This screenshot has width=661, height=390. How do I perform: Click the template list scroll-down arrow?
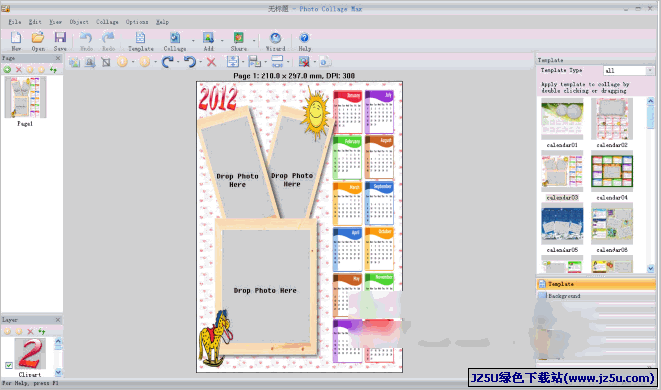pyautogui.click(x=650, y=269)
